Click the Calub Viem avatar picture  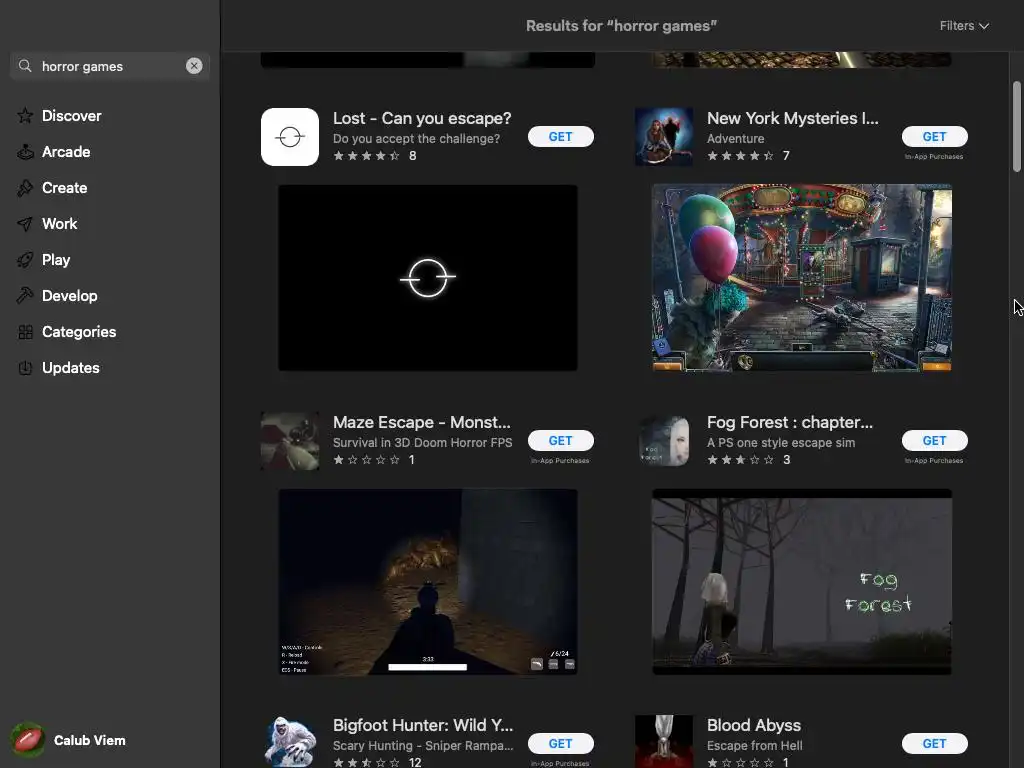click(28, 740)
